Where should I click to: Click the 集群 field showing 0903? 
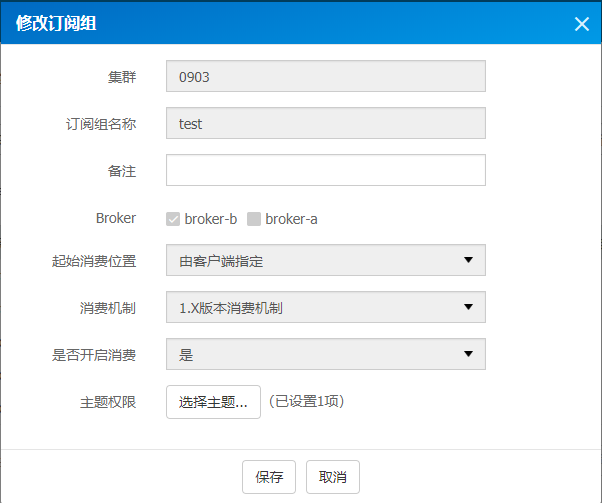coord(326,76)
